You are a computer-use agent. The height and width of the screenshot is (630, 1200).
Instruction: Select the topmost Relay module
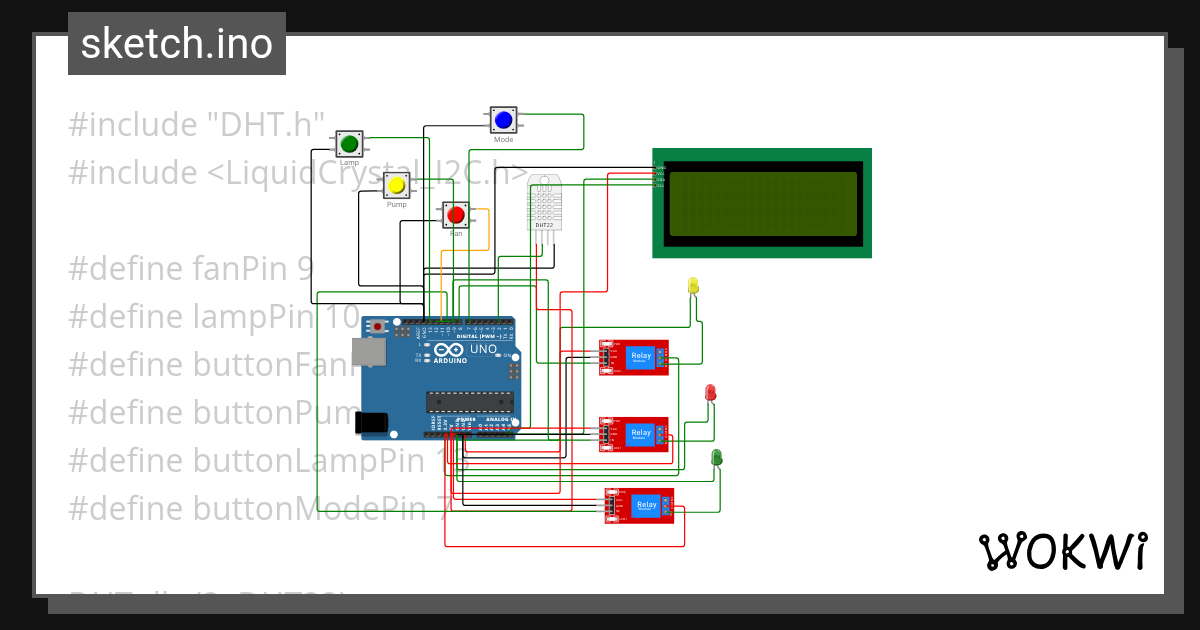coord(633,357)
